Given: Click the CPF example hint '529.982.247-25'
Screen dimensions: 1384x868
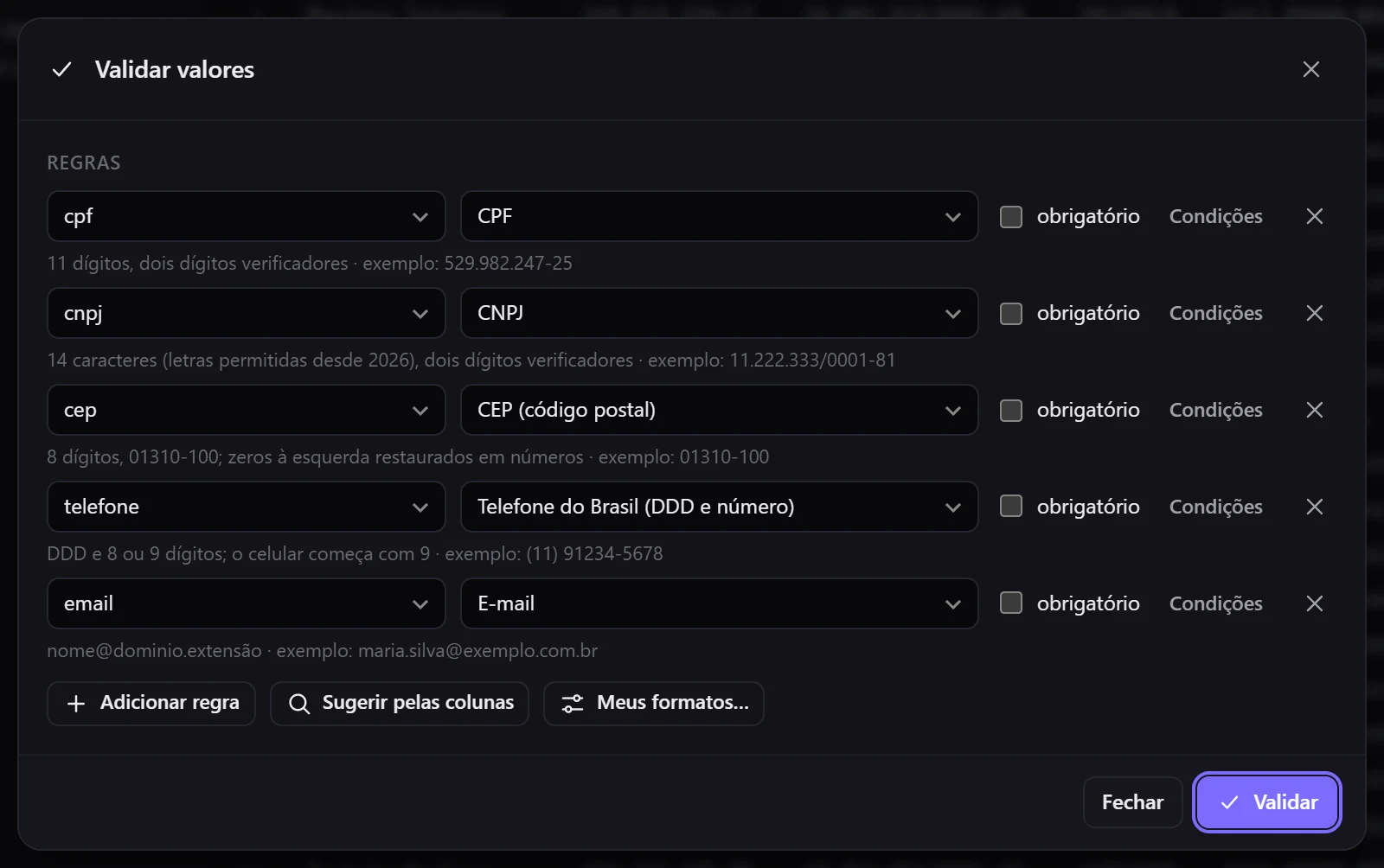Looking at the screenshot, I should pos(509,263).
